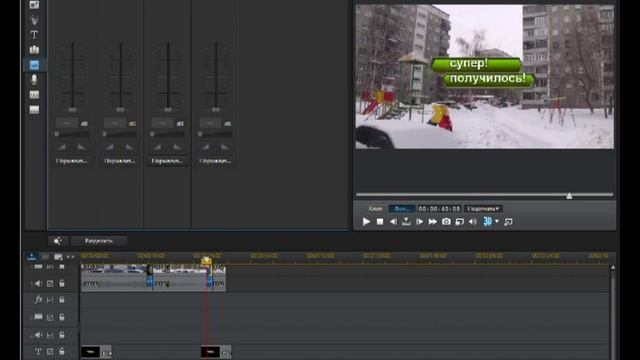Screen dimensions: 640x360
Task: Open the add tracks icon above timeline
Action: [x=58, y=257]
